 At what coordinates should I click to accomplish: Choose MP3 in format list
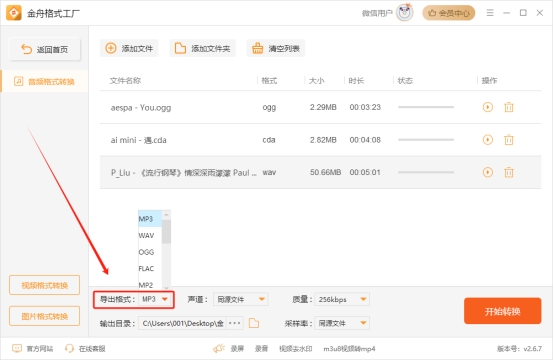(x=150, y=219)
